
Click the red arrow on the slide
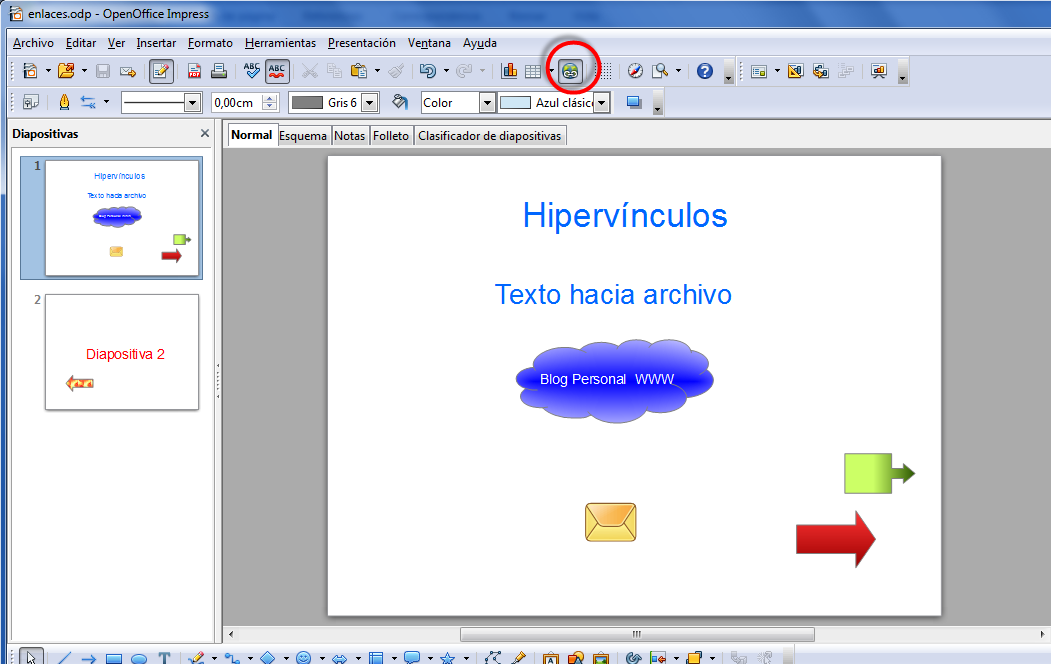836,539
